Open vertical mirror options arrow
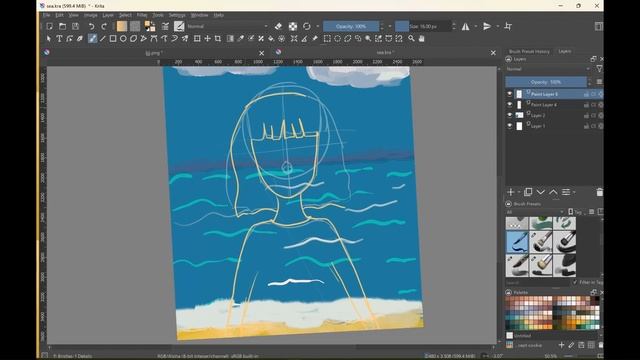Viewport: 640px width, 360px height. (x=498, y=26)
